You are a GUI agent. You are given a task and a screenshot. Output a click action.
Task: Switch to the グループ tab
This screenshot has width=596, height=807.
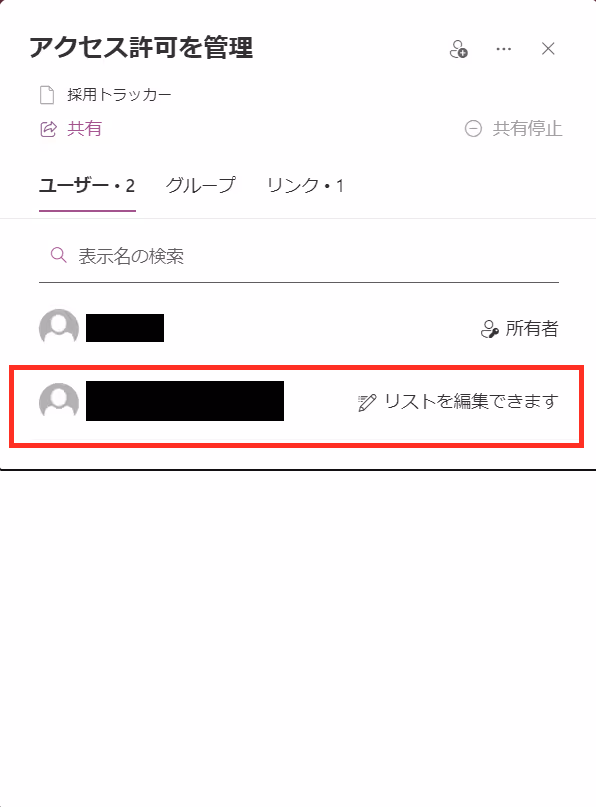(201, 185)
